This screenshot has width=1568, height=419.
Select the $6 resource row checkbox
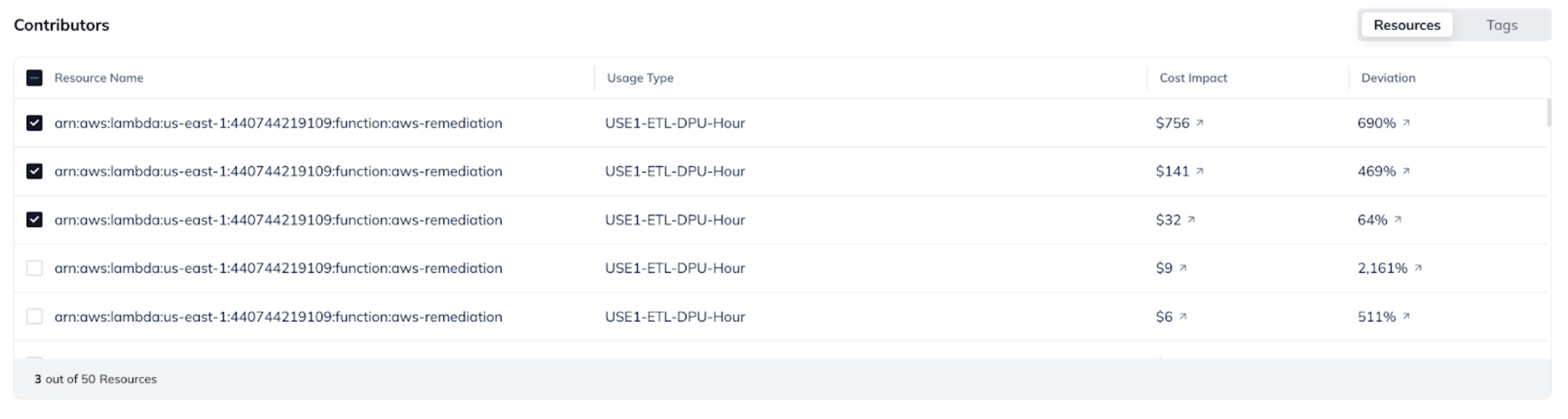tap(34, 317)
